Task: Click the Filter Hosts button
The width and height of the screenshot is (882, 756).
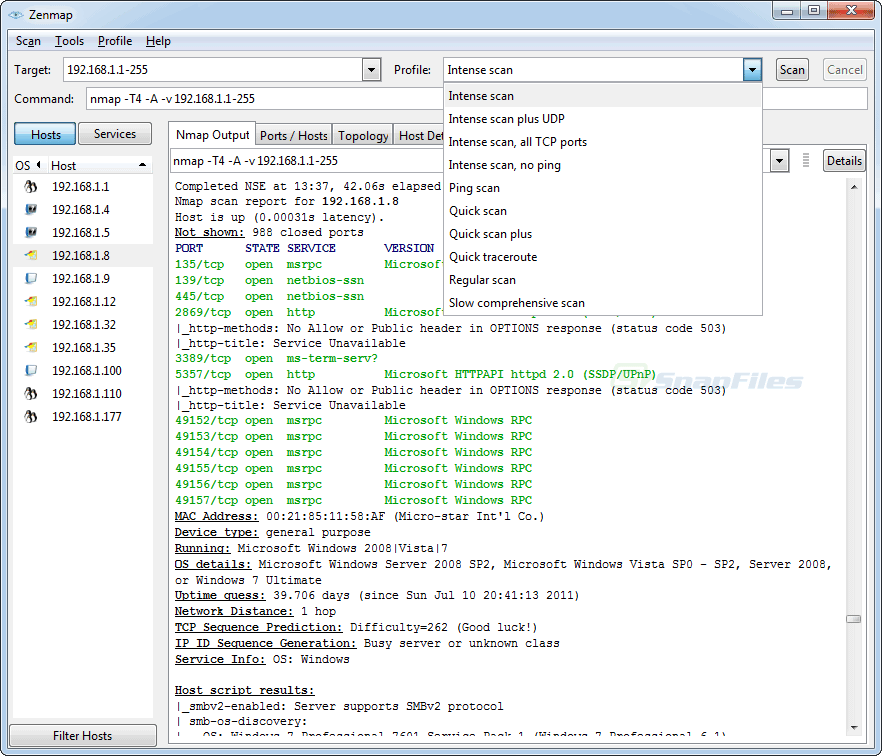Action: (83, 735)
